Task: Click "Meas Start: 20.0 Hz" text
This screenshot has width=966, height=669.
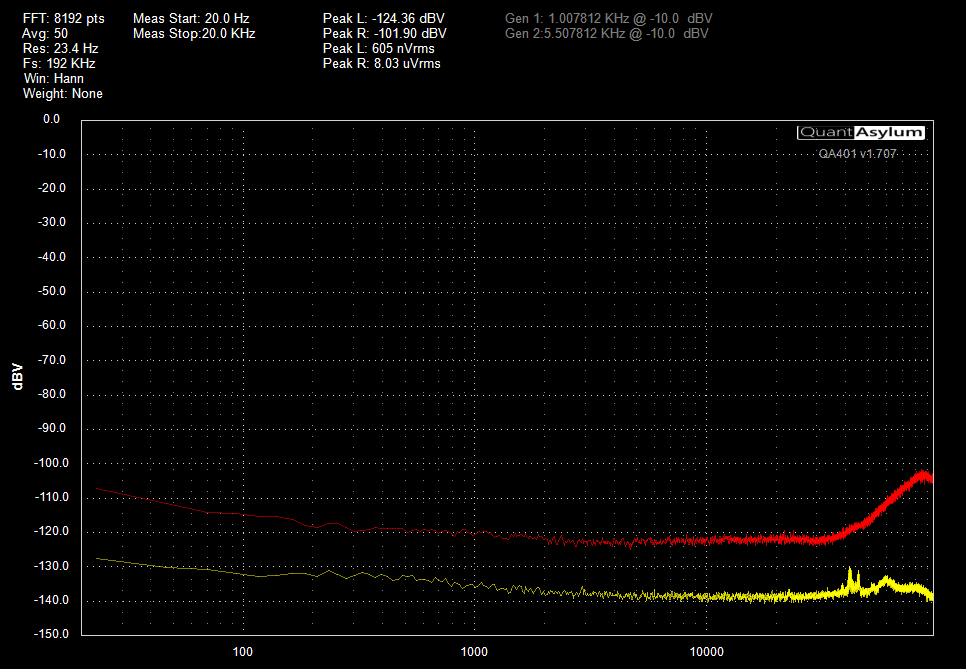Action: coord(191,18)
